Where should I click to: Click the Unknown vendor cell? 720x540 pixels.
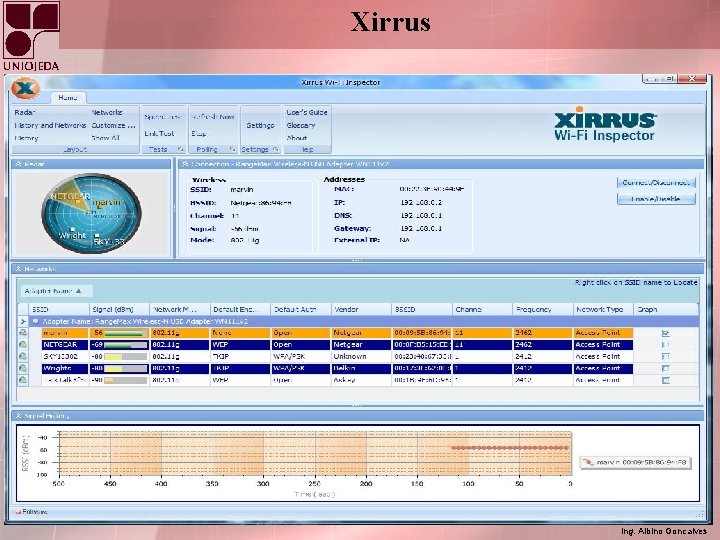coord(361,356)
